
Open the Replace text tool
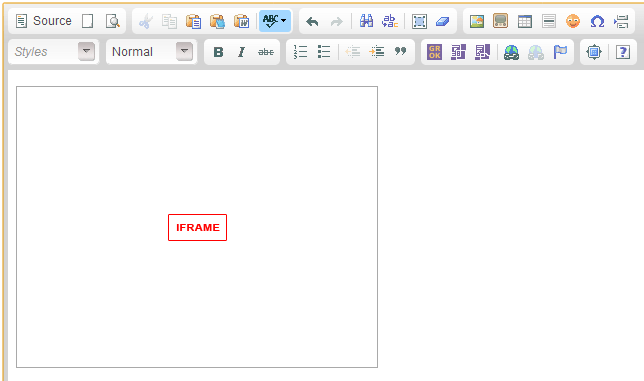click(x=390, y=21)
